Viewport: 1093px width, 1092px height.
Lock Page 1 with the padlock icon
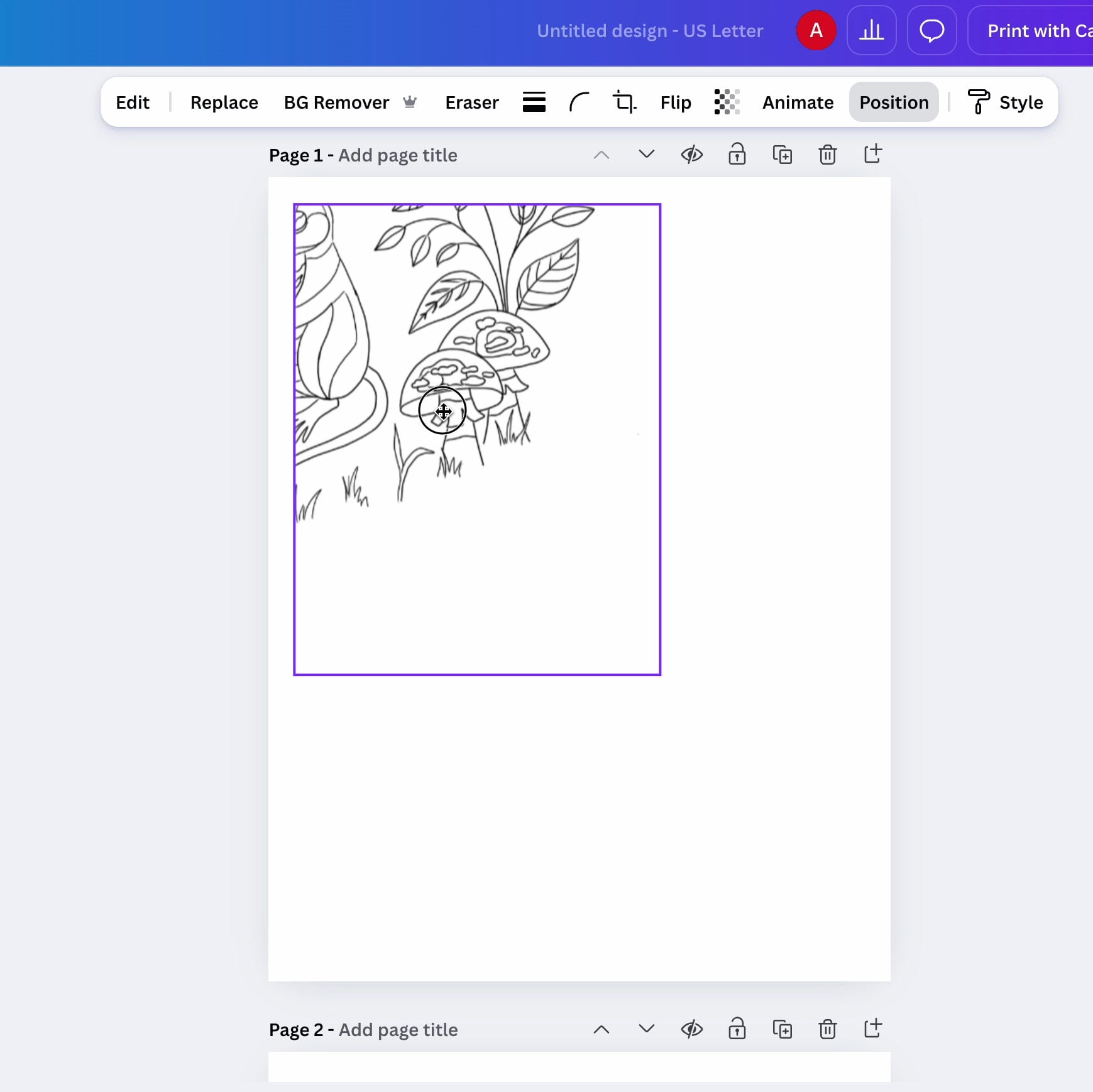pos(737,155)
